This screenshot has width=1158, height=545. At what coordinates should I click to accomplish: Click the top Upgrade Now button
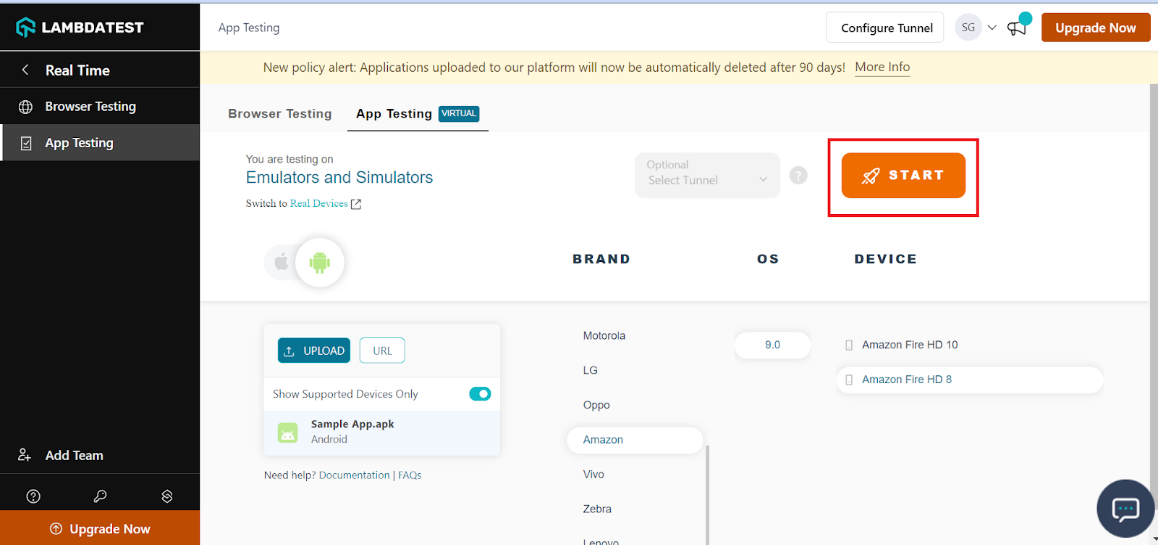[x=1095, y=28]
